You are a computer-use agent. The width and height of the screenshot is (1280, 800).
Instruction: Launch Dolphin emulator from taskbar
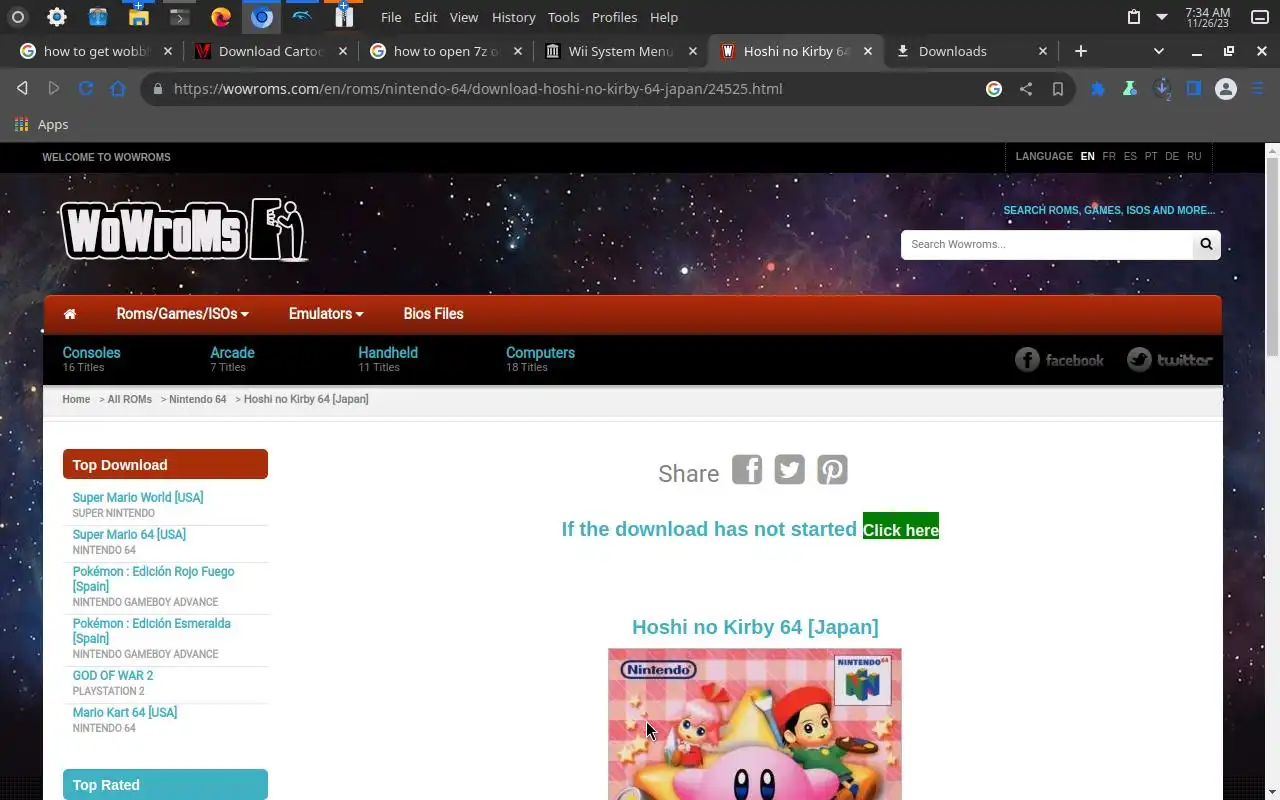point(302,17)
